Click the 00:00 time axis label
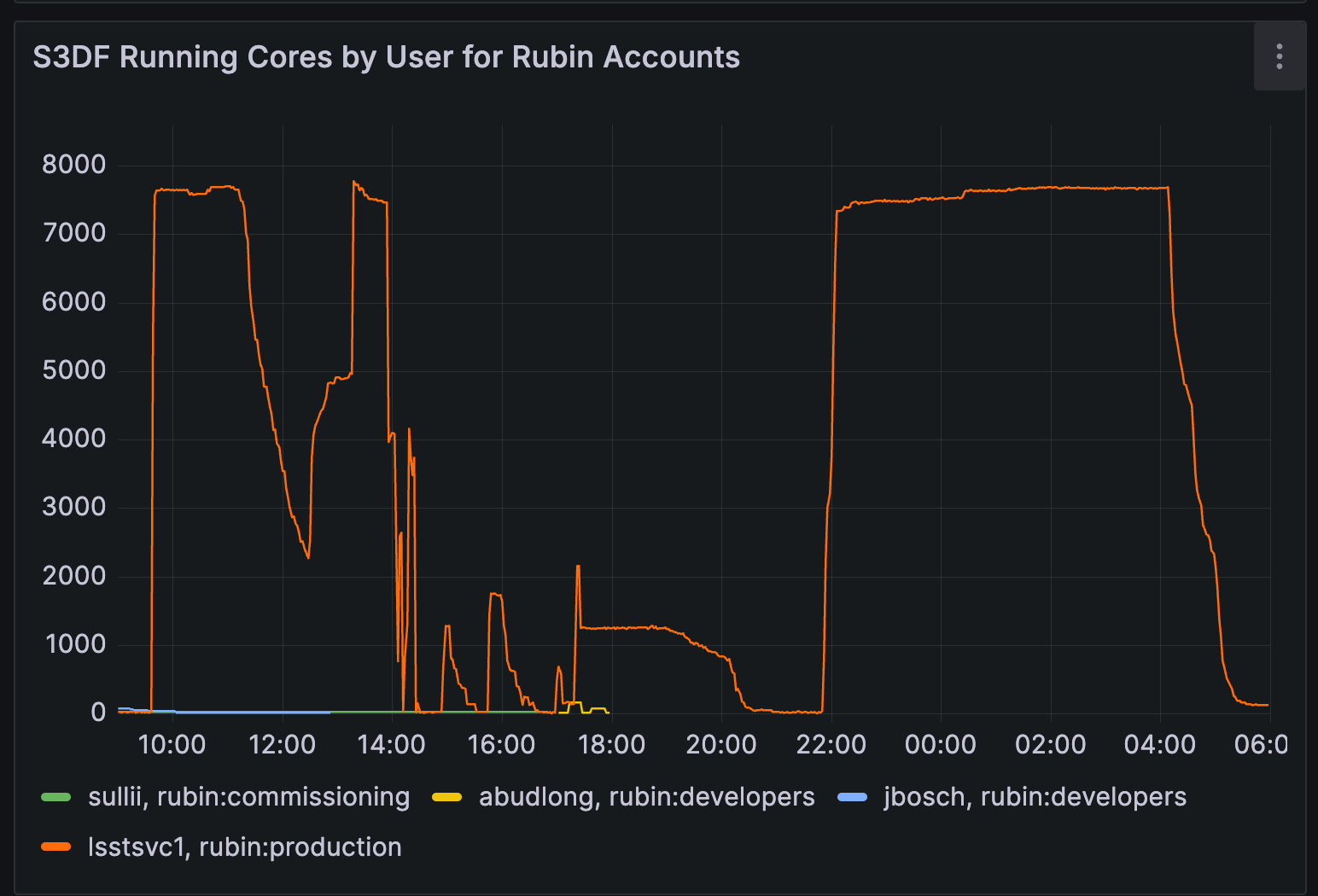Viewport: 1318px width, 896px height. pos(940,745)
